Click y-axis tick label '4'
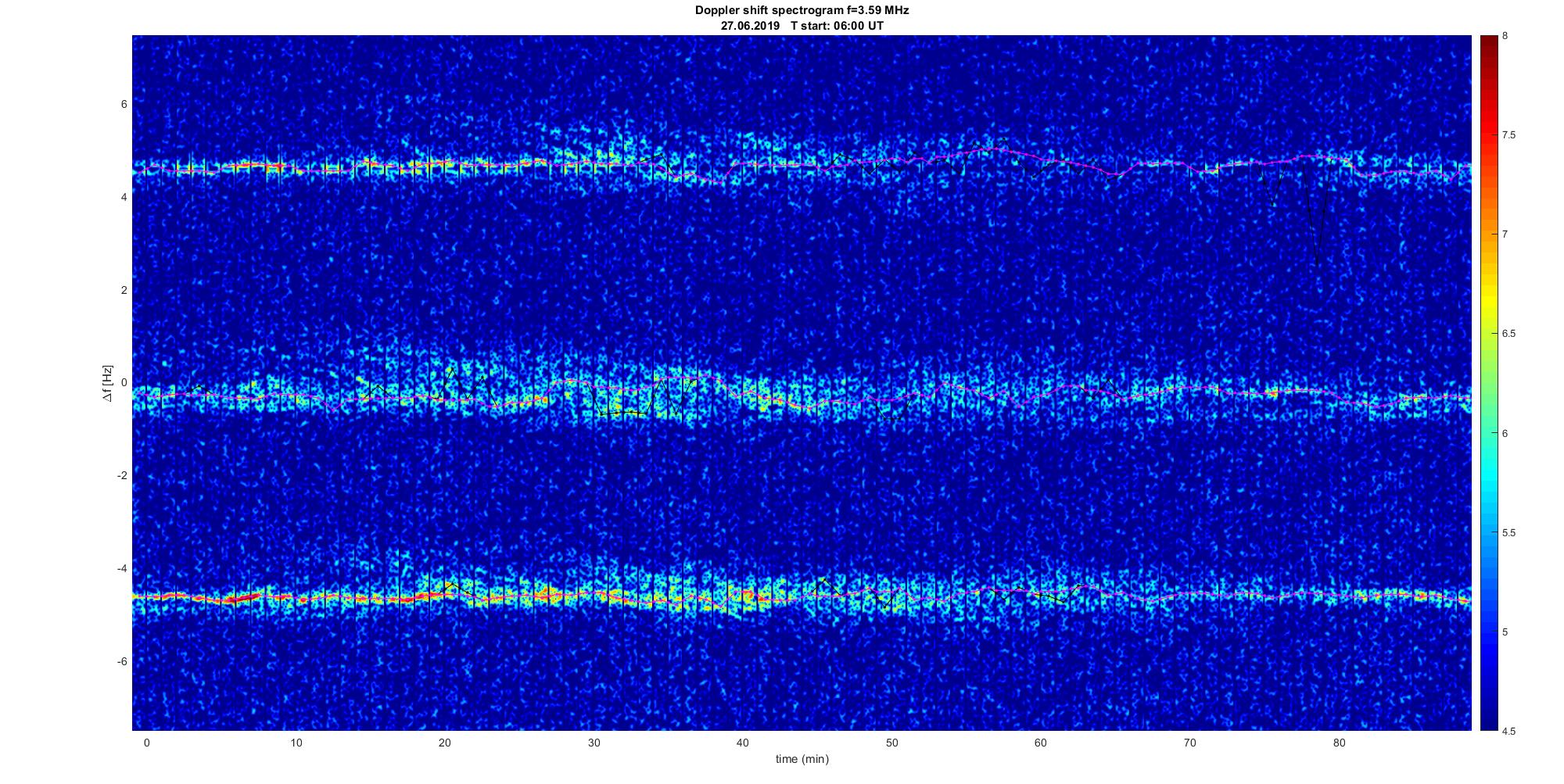Screen dimensions: 1564x784 [124, 197]
